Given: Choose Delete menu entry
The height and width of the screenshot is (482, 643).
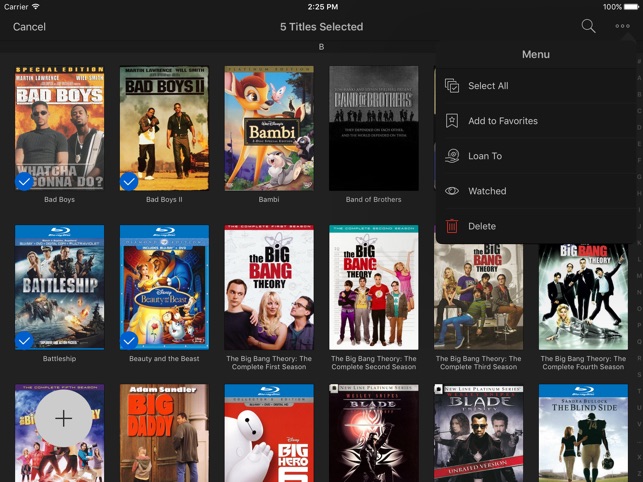Looking at the screenshot, I should tap(536, 226).
